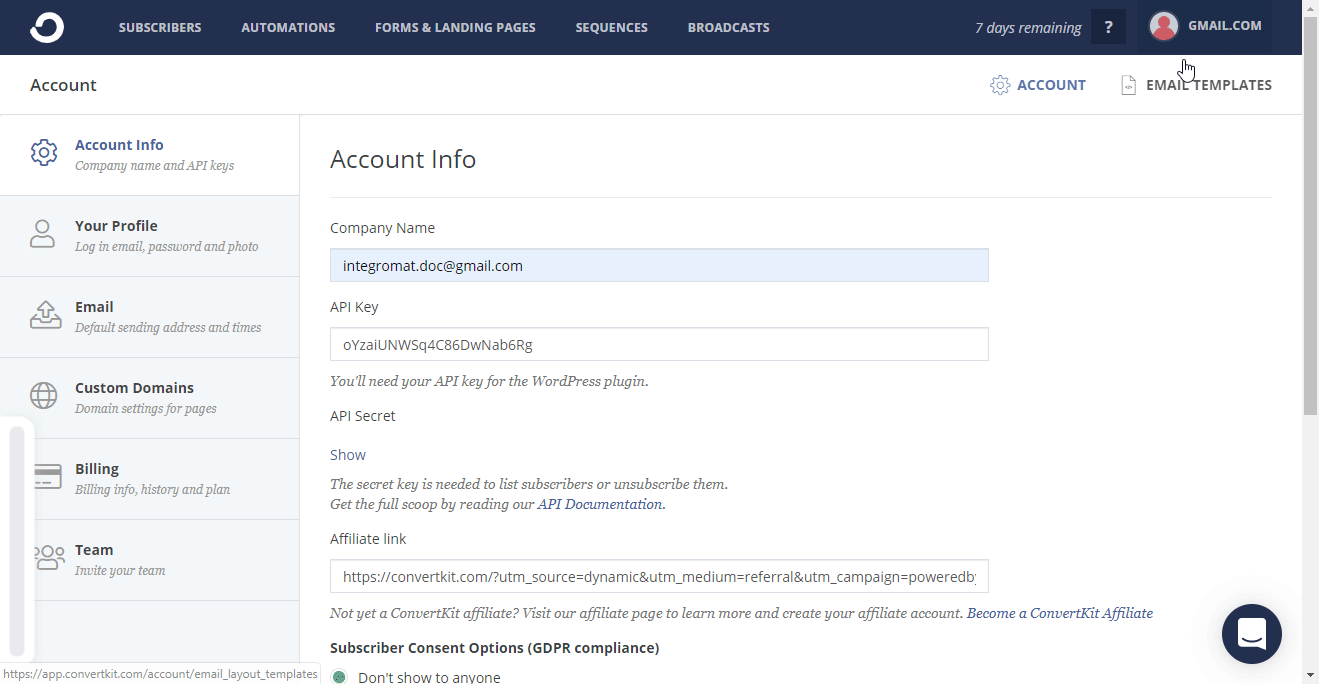Open the GMAIL.COM account dropdown
1319x684 pixels.
[1224, 26]
